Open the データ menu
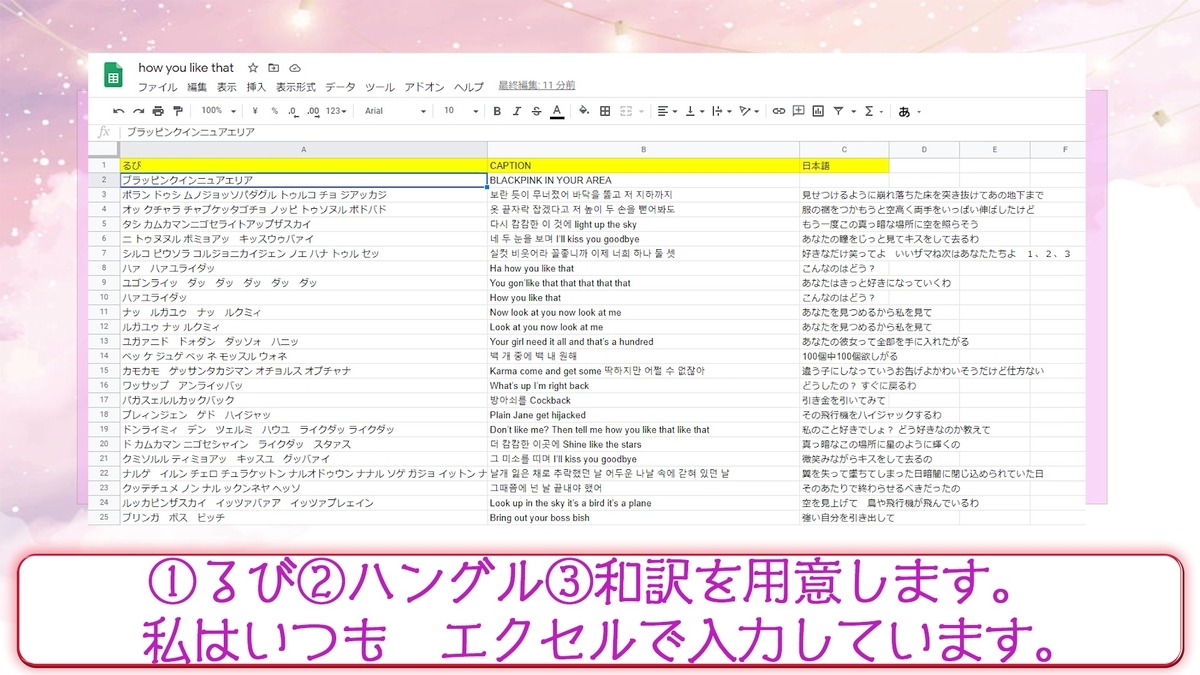 pyautogui.click(x=340, y=87)
